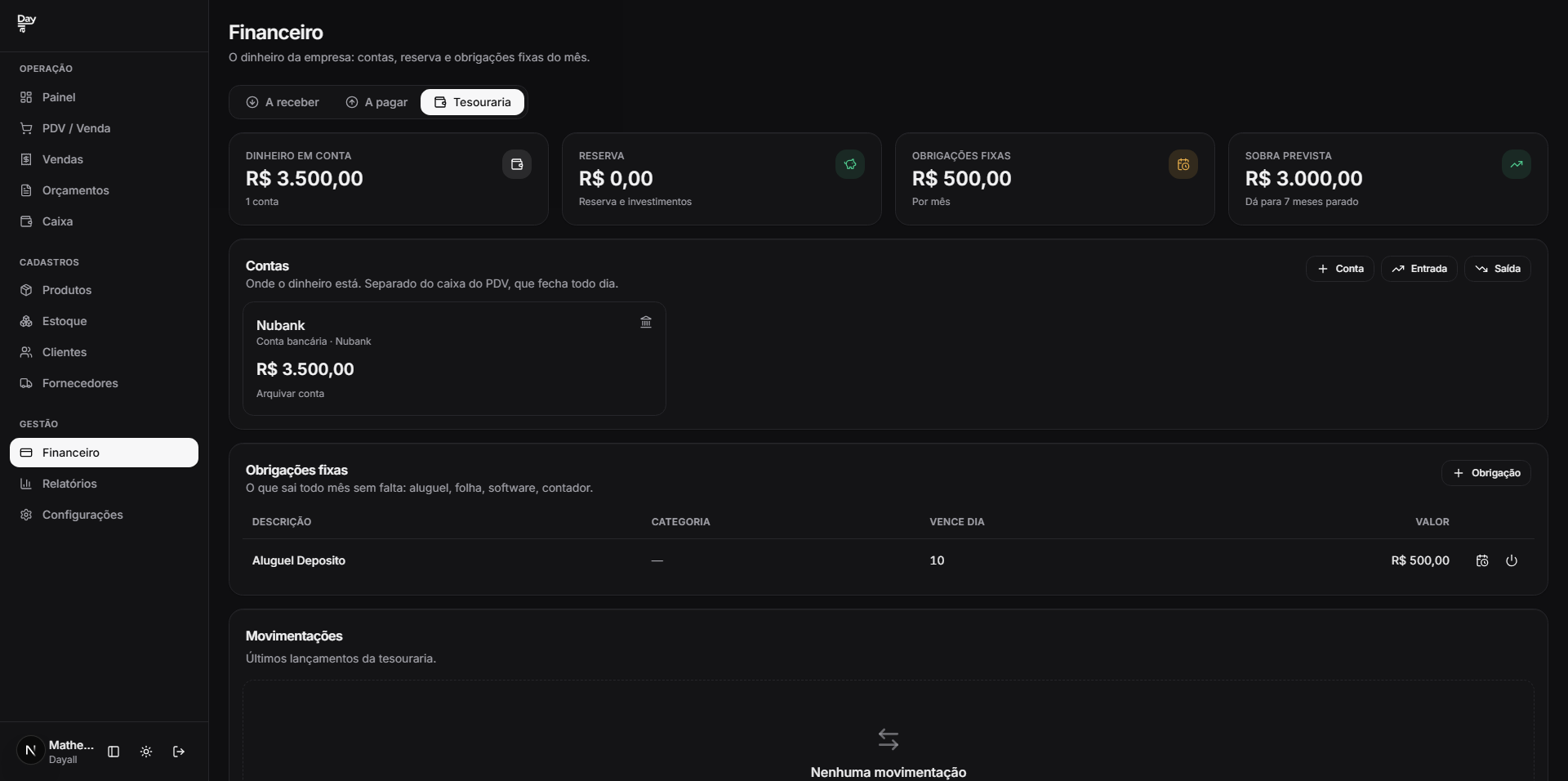Switch to the A receber tab
Screen dimensions: 1568x781
click(x=283, y=102)
